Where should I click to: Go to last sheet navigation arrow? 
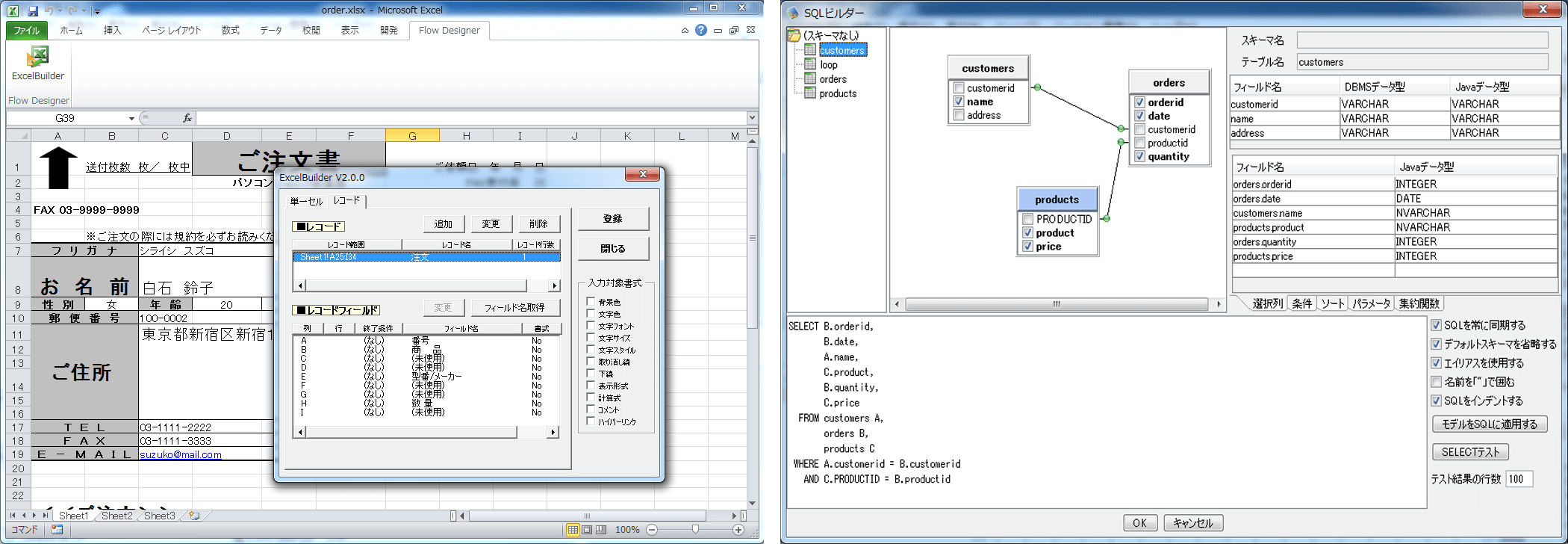click(x=46, y=516)
